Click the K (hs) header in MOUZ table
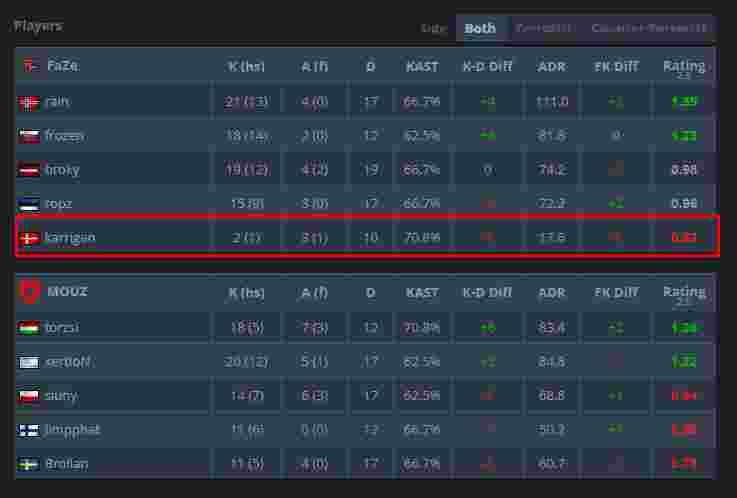 pyautogui.click(x=246, y=293)
